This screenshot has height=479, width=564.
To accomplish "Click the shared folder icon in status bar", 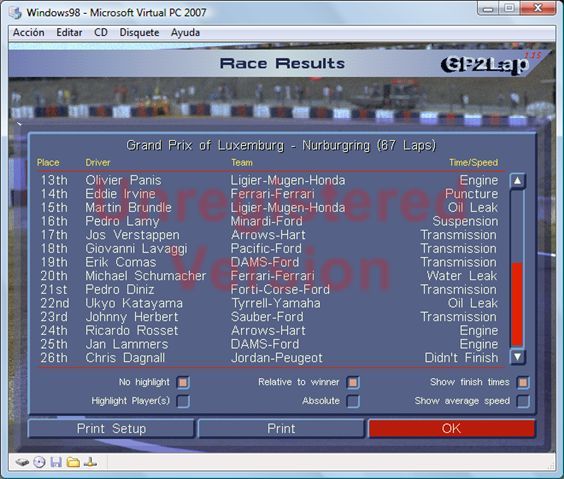I will click(x=73, y=462).
